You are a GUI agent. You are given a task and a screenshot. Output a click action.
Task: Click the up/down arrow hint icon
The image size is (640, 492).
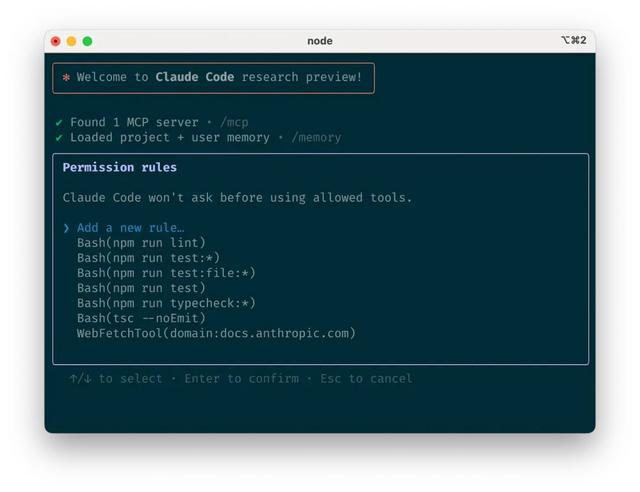pos(80,379)
